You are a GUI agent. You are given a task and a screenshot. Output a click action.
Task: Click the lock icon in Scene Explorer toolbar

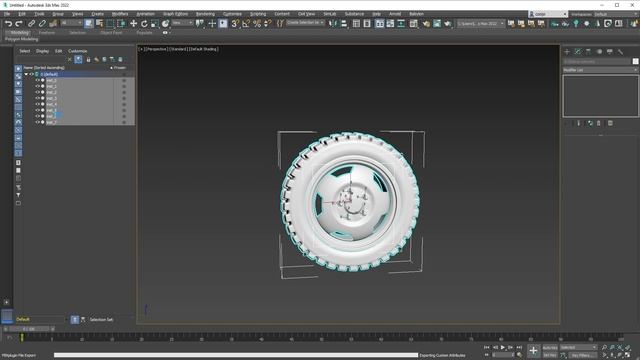(x=88, y=60)
